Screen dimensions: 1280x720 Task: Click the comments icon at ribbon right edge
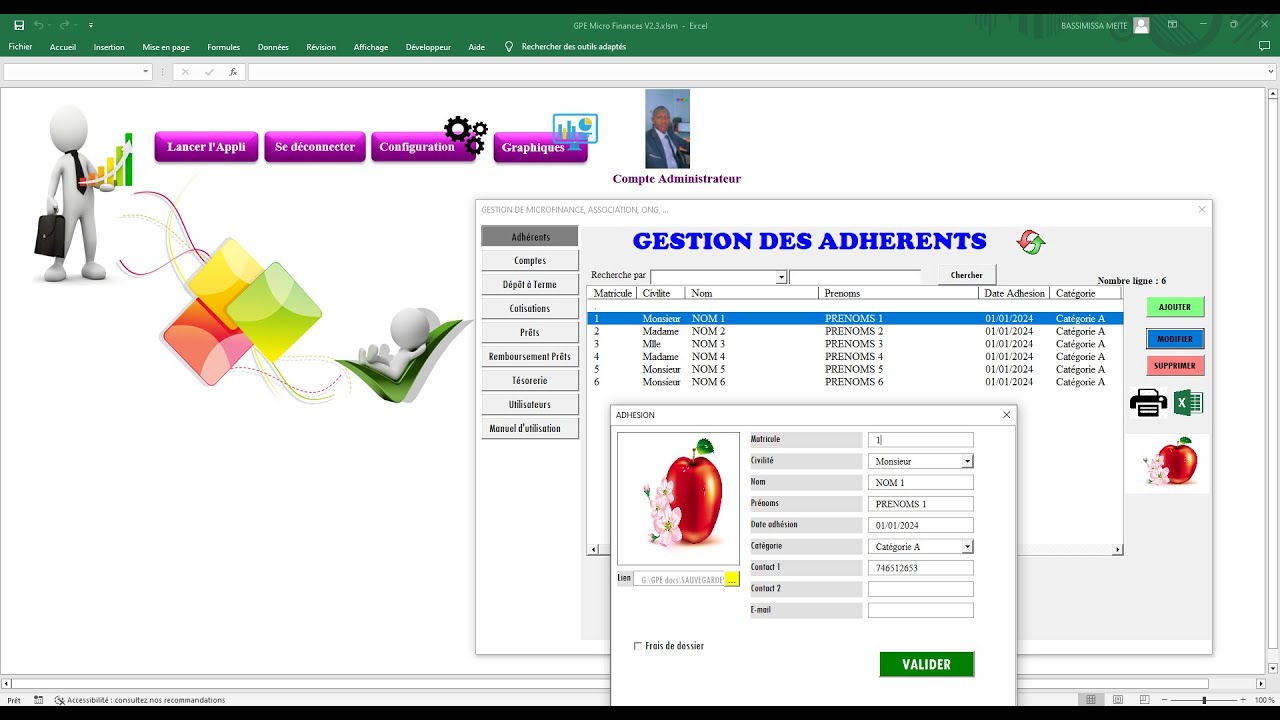[1265, 47]
